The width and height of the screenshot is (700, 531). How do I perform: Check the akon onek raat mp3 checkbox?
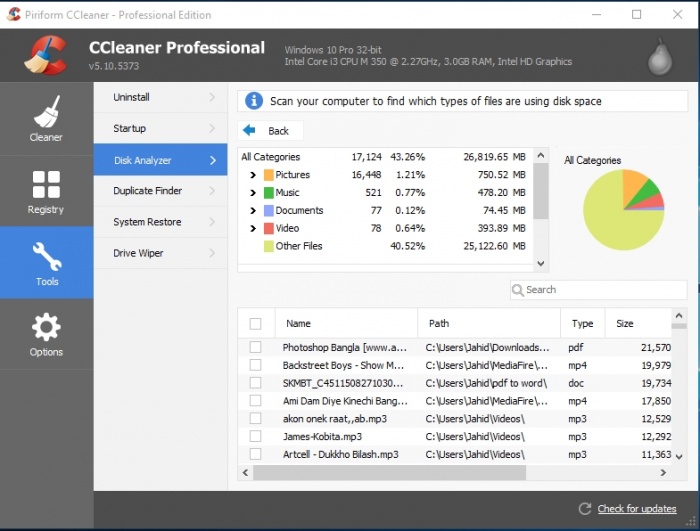[x=255, y=418]
